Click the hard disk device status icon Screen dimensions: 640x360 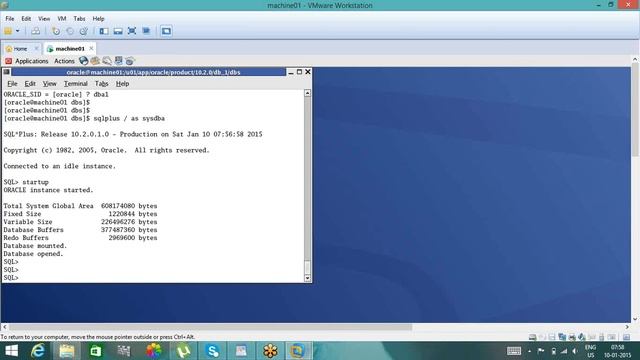click(532, 337)
